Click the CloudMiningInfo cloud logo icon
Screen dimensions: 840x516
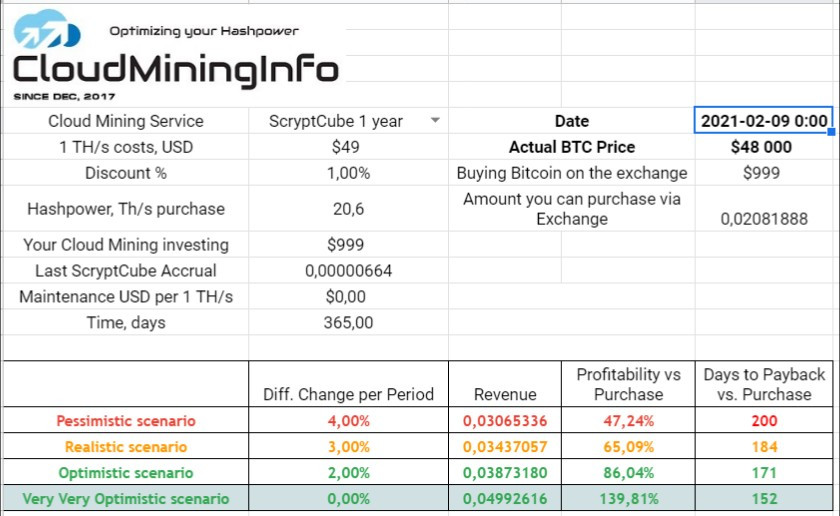coord(47,29)
